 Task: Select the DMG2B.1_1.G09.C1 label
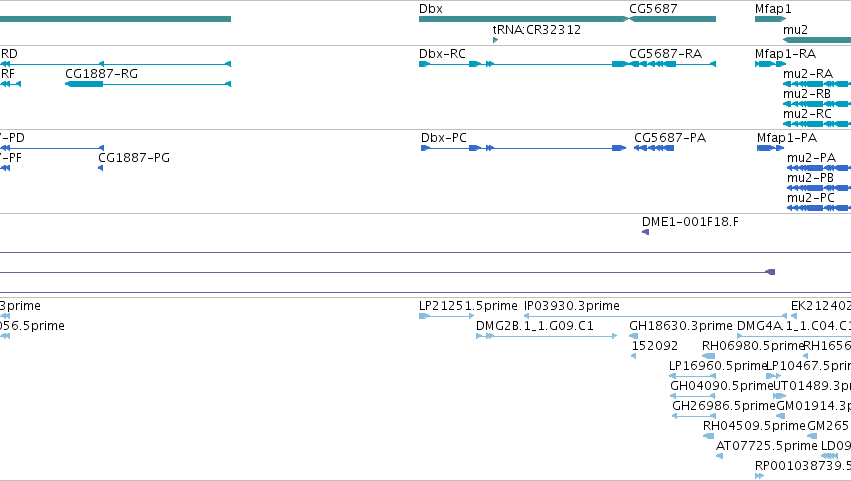535,326
